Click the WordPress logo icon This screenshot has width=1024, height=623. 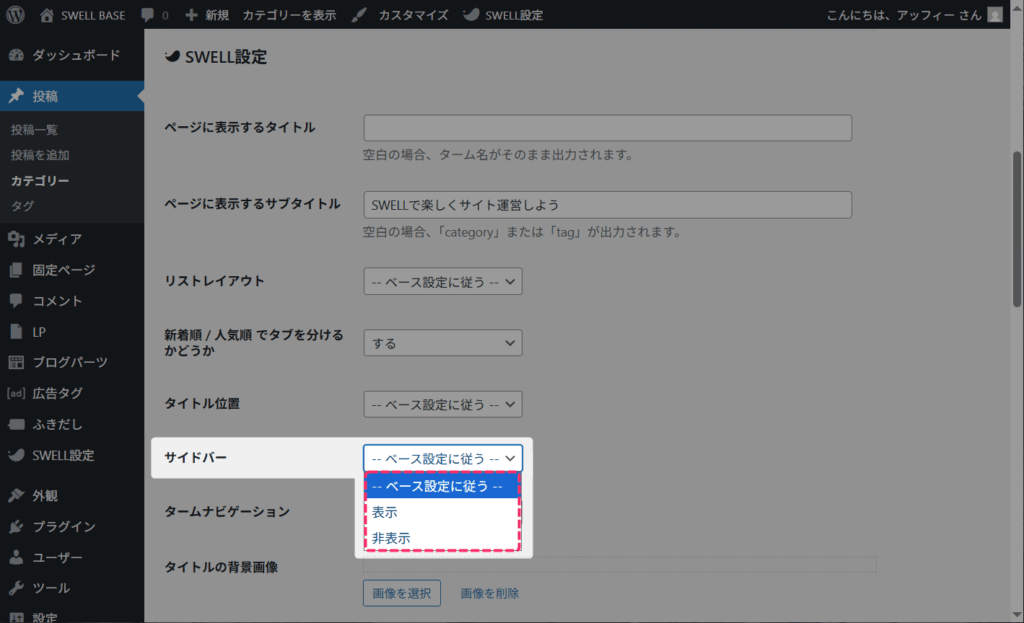tap(15, 14)
